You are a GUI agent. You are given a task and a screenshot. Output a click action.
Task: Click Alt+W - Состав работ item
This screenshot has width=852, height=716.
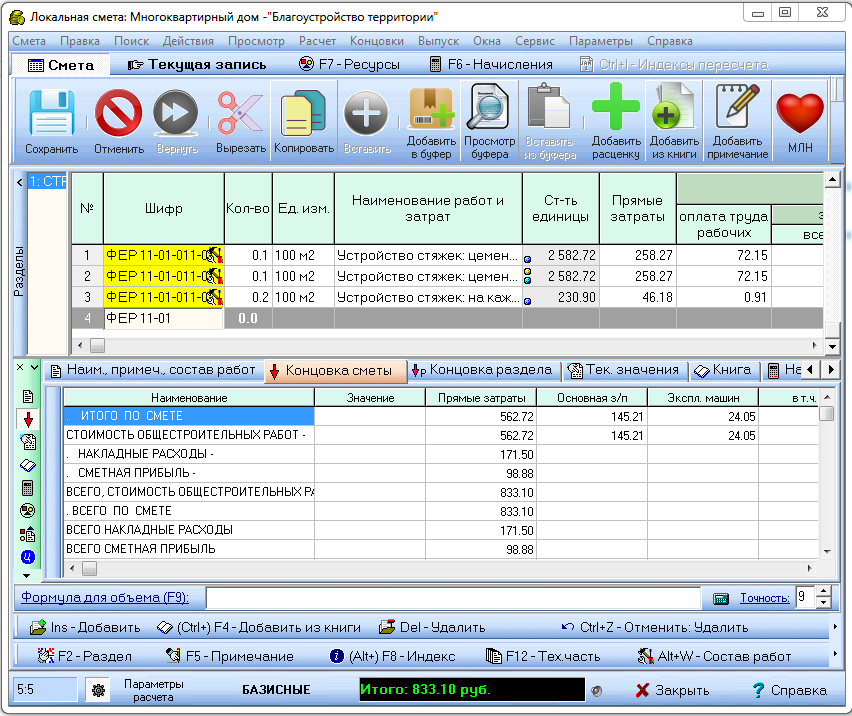[x=714, y=656]
